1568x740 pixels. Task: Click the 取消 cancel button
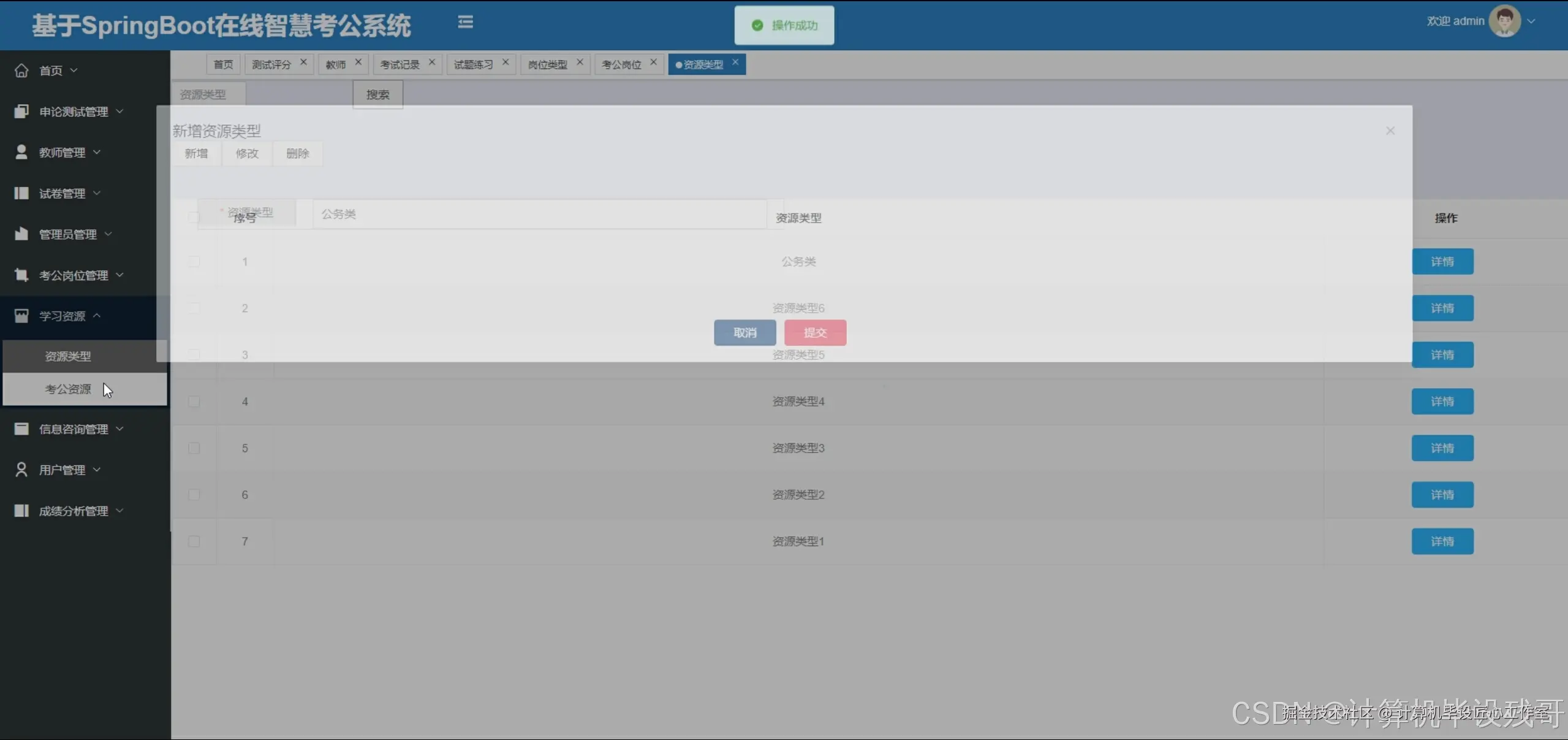744,332
